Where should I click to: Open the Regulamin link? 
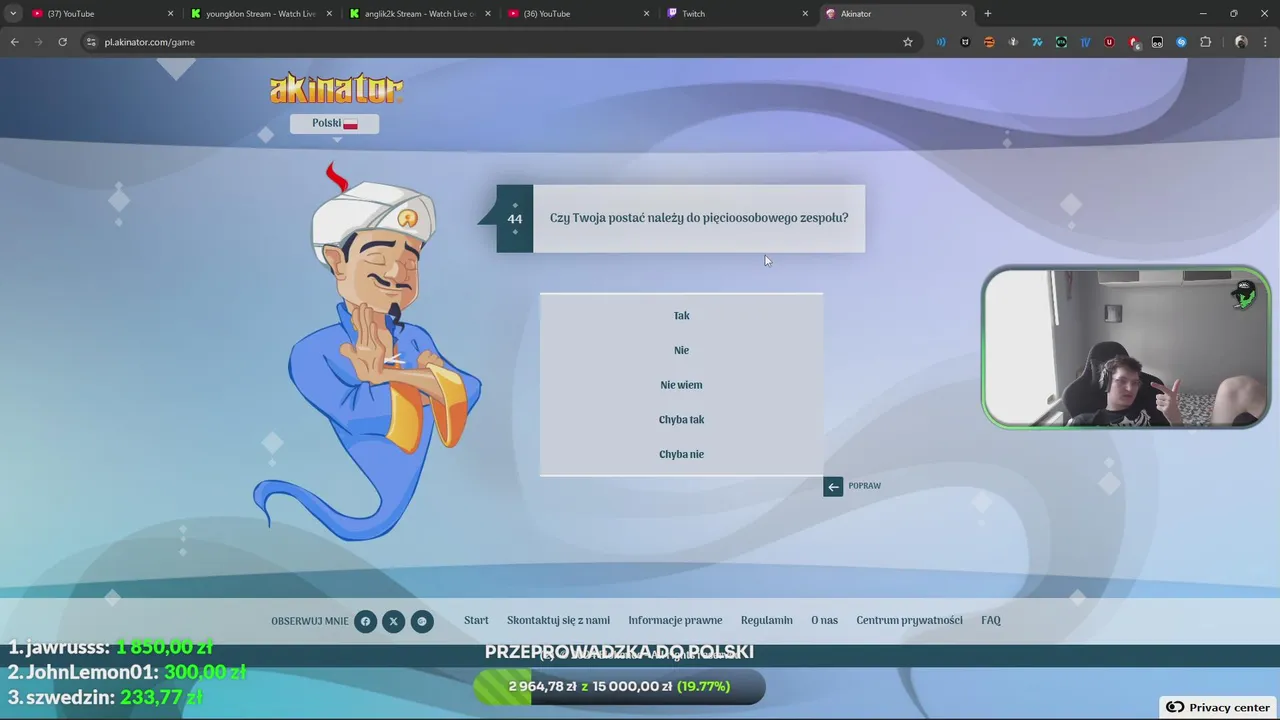(767, 620)
